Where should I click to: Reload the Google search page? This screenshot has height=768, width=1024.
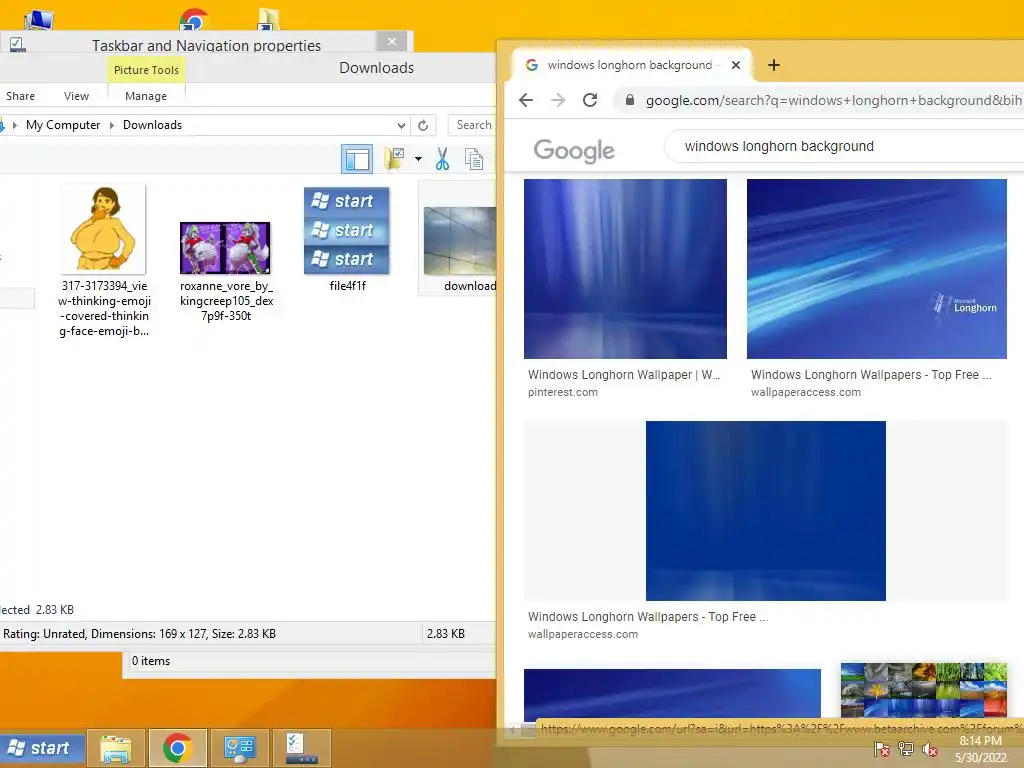pos(590,100)
